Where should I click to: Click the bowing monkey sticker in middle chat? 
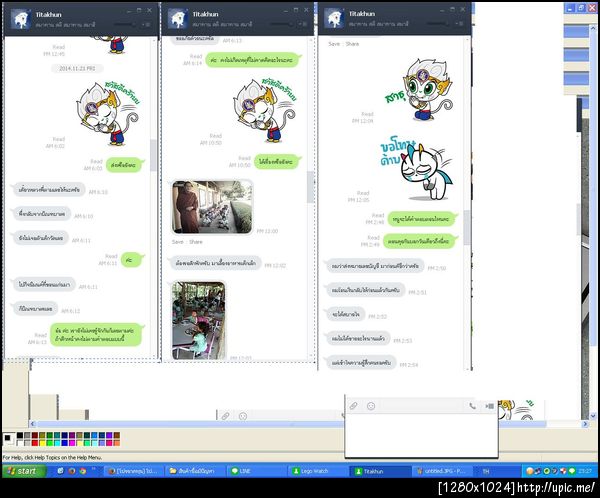click(265, 109)
